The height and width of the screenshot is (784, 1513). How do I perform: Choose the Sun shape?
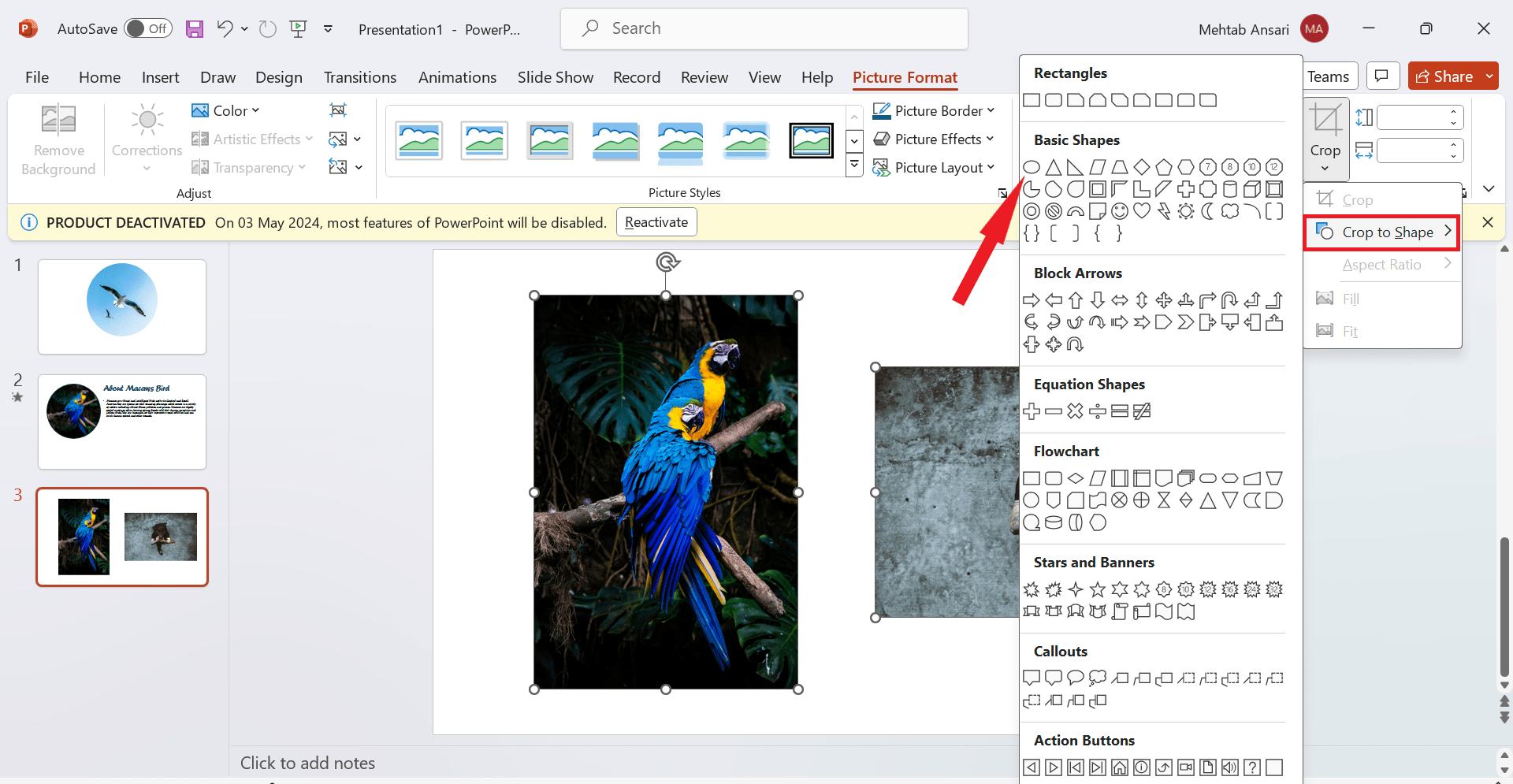1185,211
